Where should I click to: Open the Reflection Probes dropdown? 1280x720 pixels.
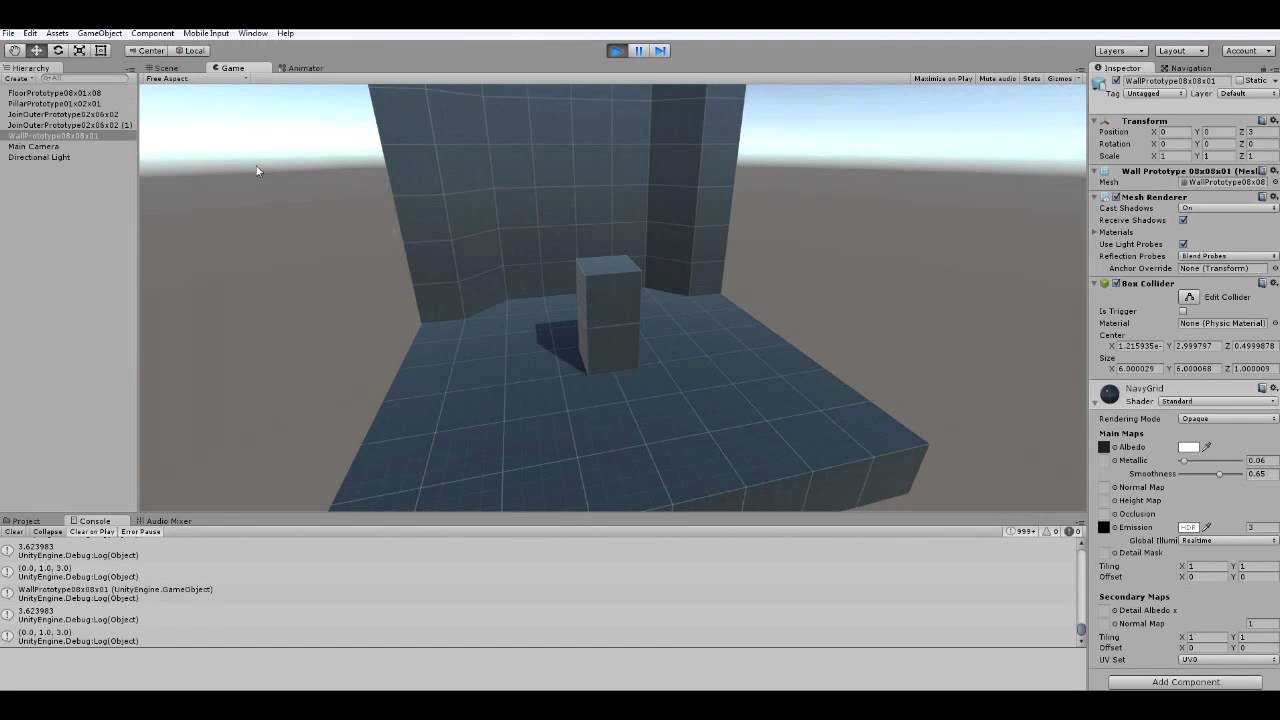(1228, 256)
